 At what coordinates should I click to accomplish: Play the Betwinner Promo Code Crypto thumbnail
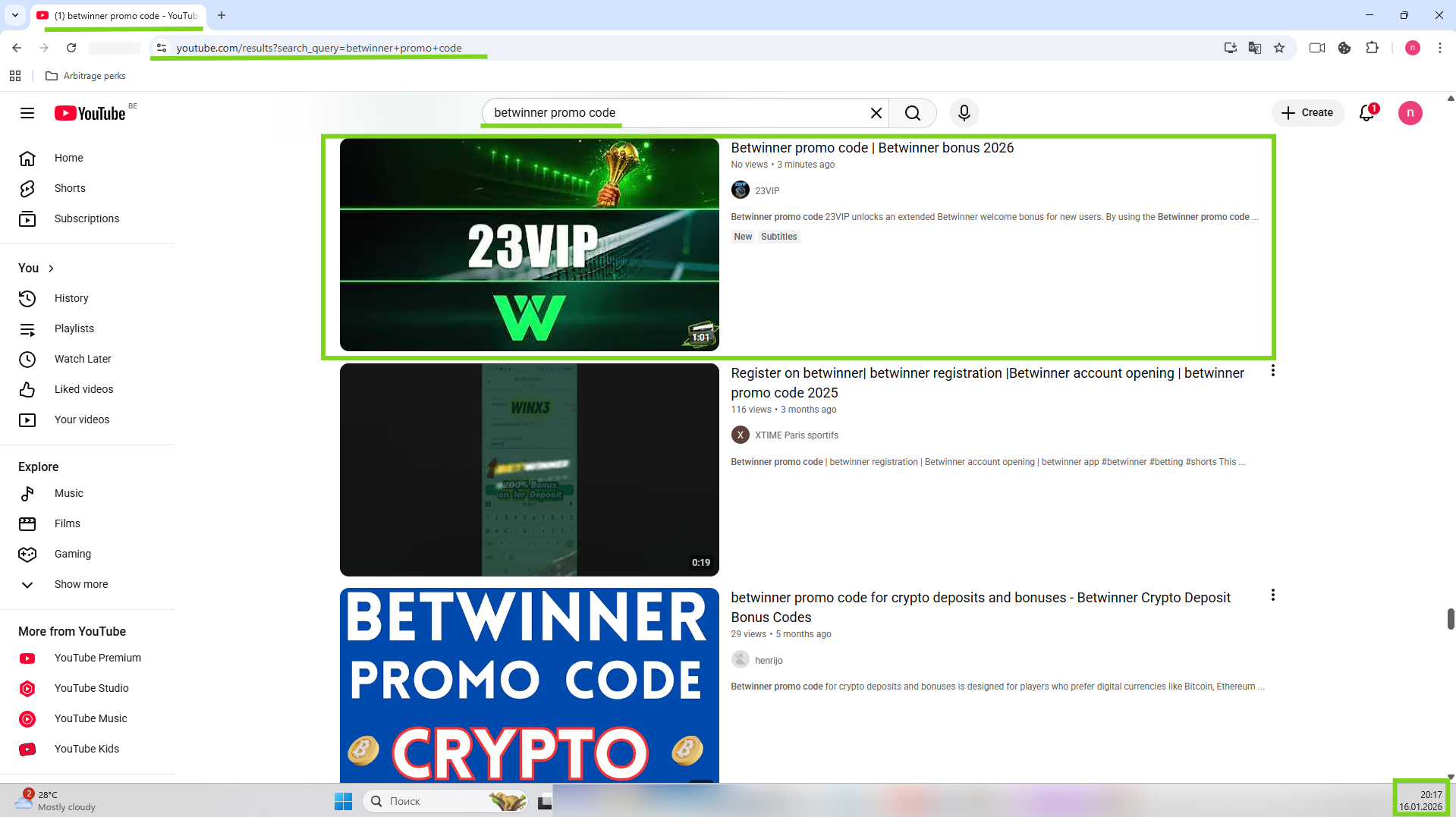[529, 685]
